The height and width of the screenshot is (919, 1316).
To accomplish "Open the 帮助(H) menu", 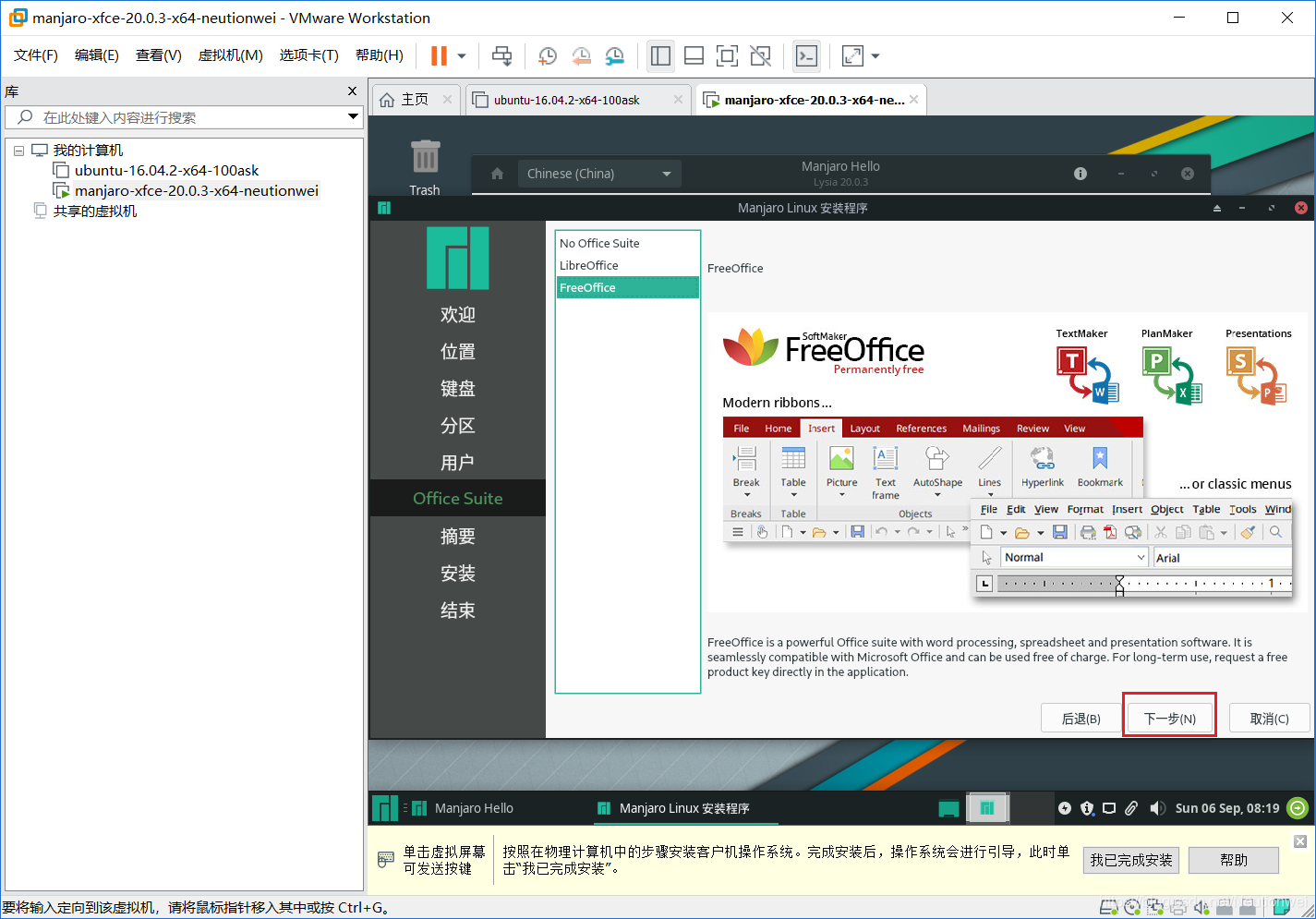I will pos(380,55).
